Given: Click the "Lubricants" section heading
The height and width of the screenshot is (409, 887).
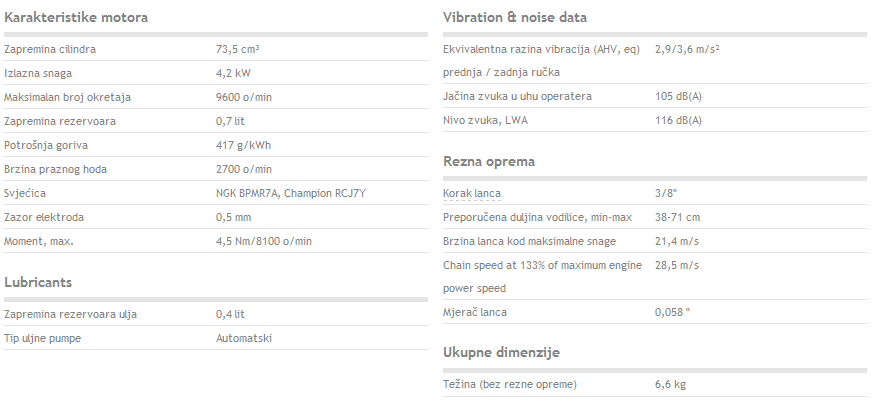Looking at the screenshot, I should tap(38, 282).
